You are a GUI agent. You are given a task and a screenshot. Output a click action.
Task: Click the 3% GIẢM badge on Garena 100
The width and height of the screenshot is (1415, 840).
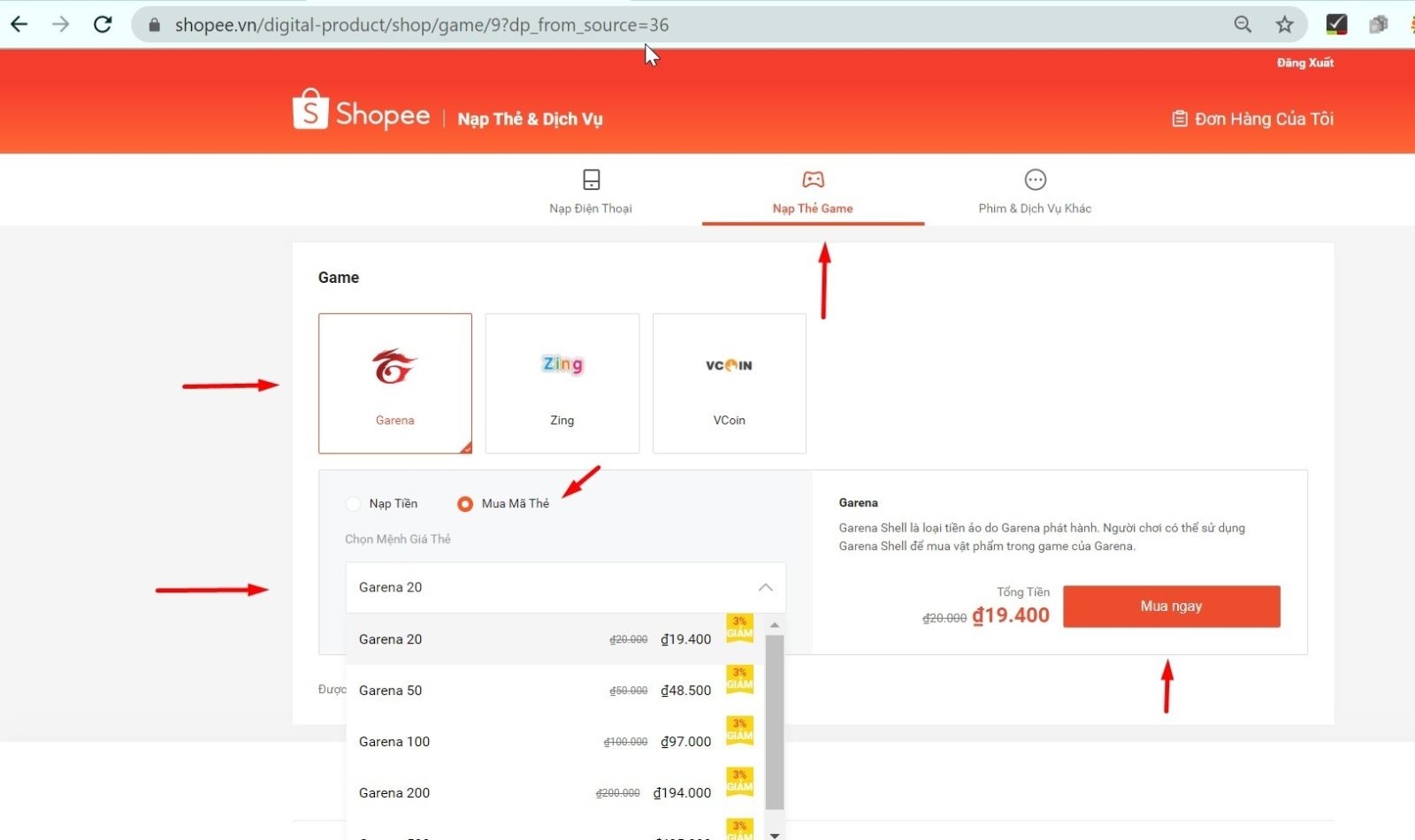(740, 730)
